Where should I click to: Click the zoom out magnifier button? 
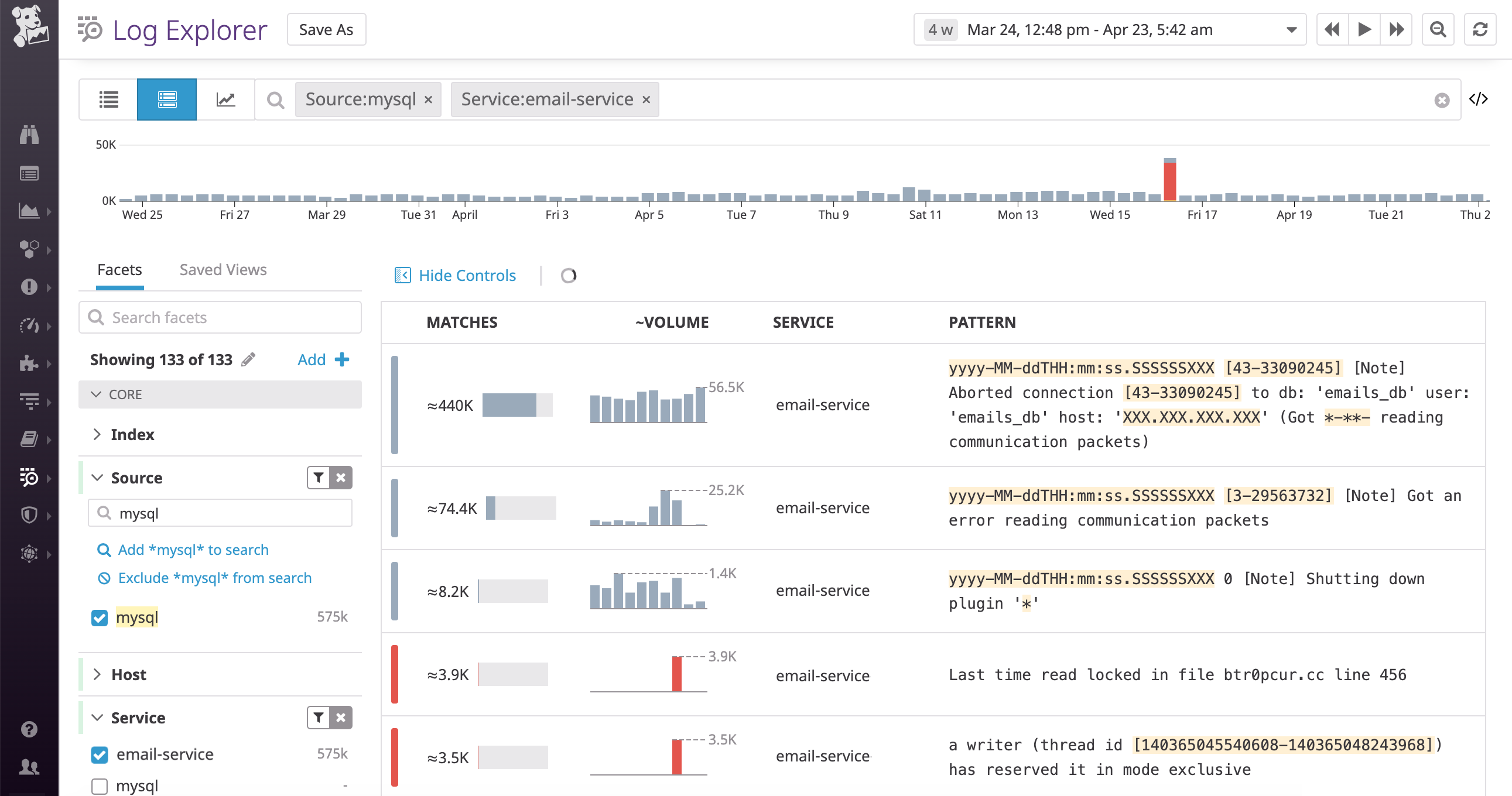point(1438,29)
